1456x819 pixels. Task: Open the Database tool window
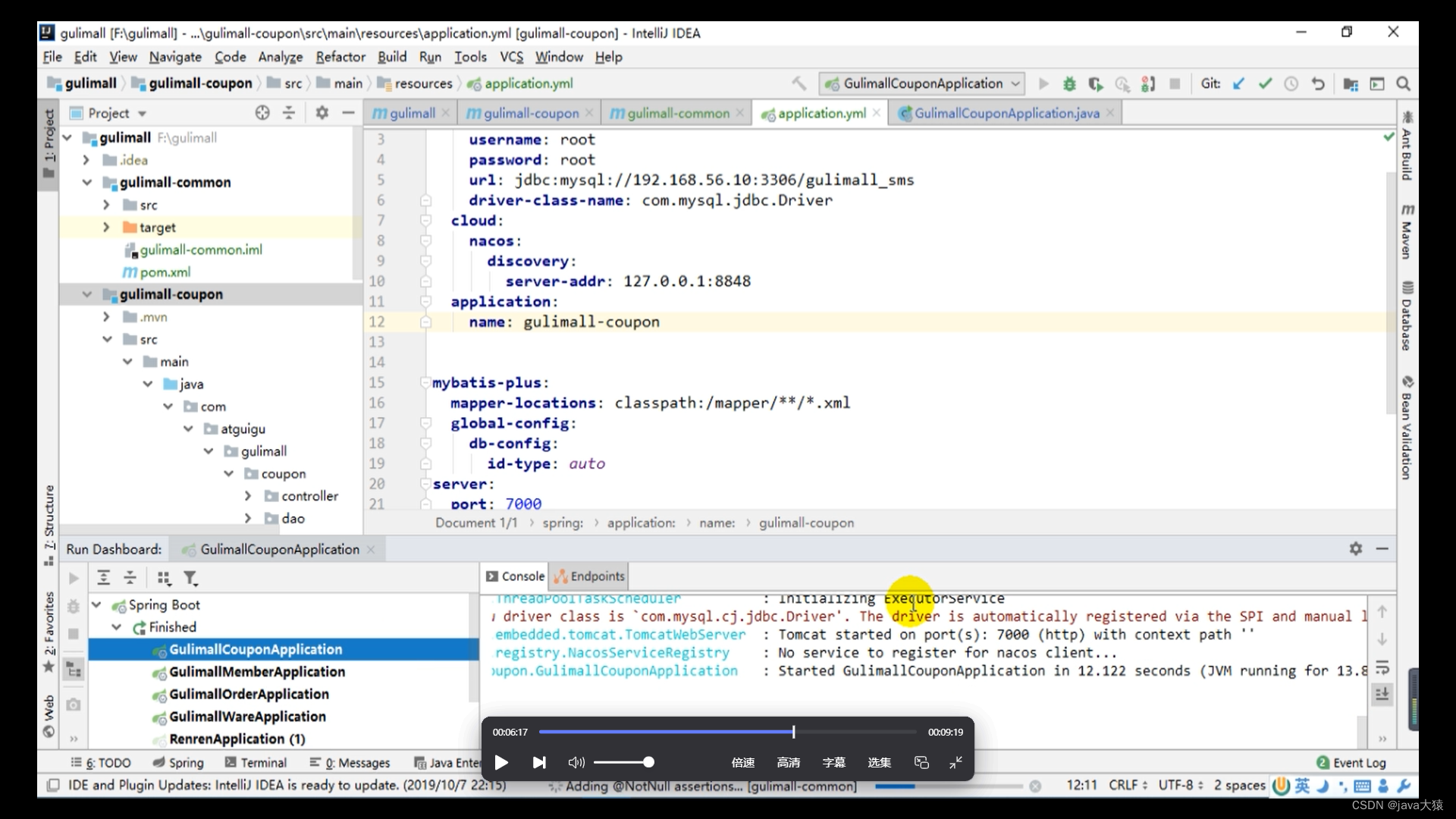(x=1407, y=316)
